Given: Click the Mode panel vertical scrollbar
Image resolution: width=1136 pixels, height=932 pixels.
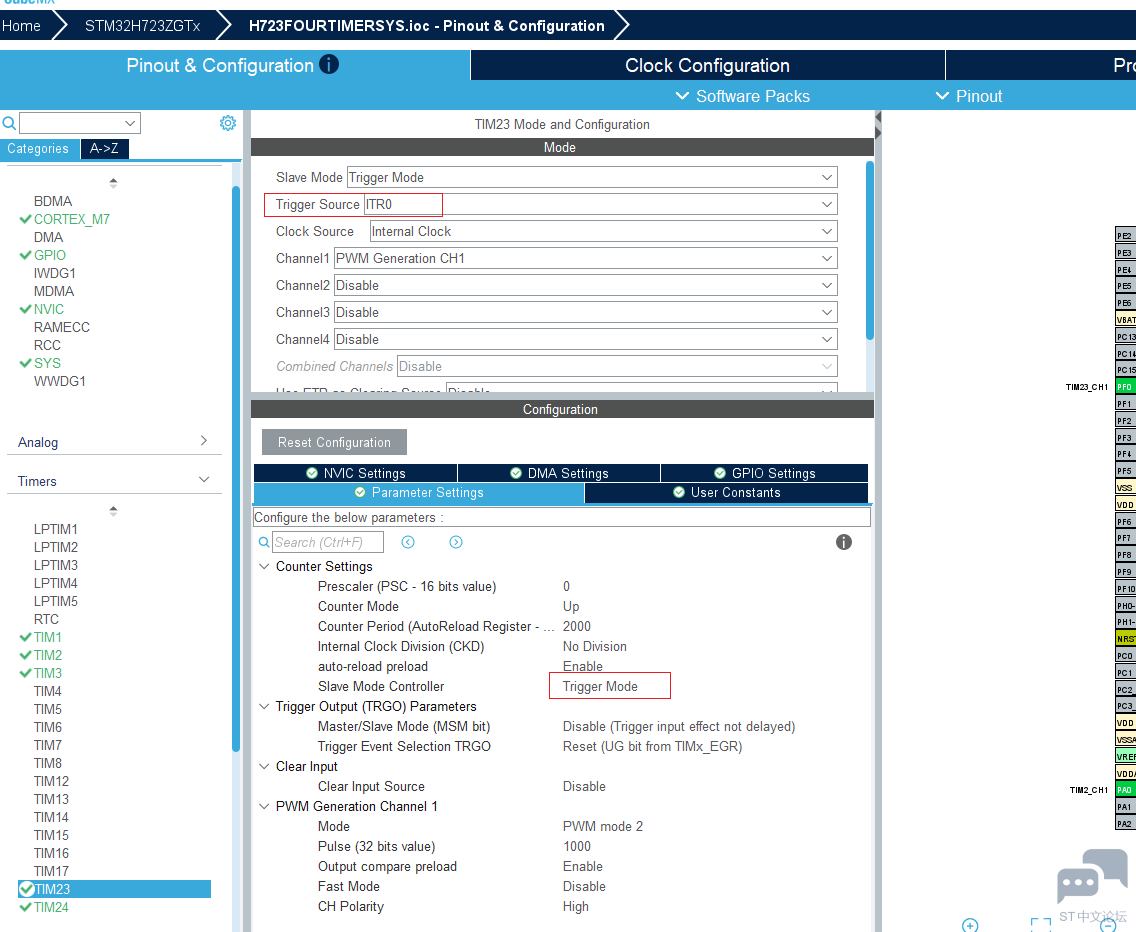Looking at the screenshot, I should click(869, 250).
